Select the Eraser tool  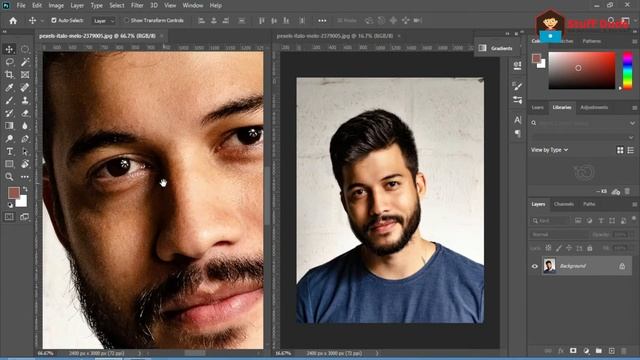tap(25, 113)
